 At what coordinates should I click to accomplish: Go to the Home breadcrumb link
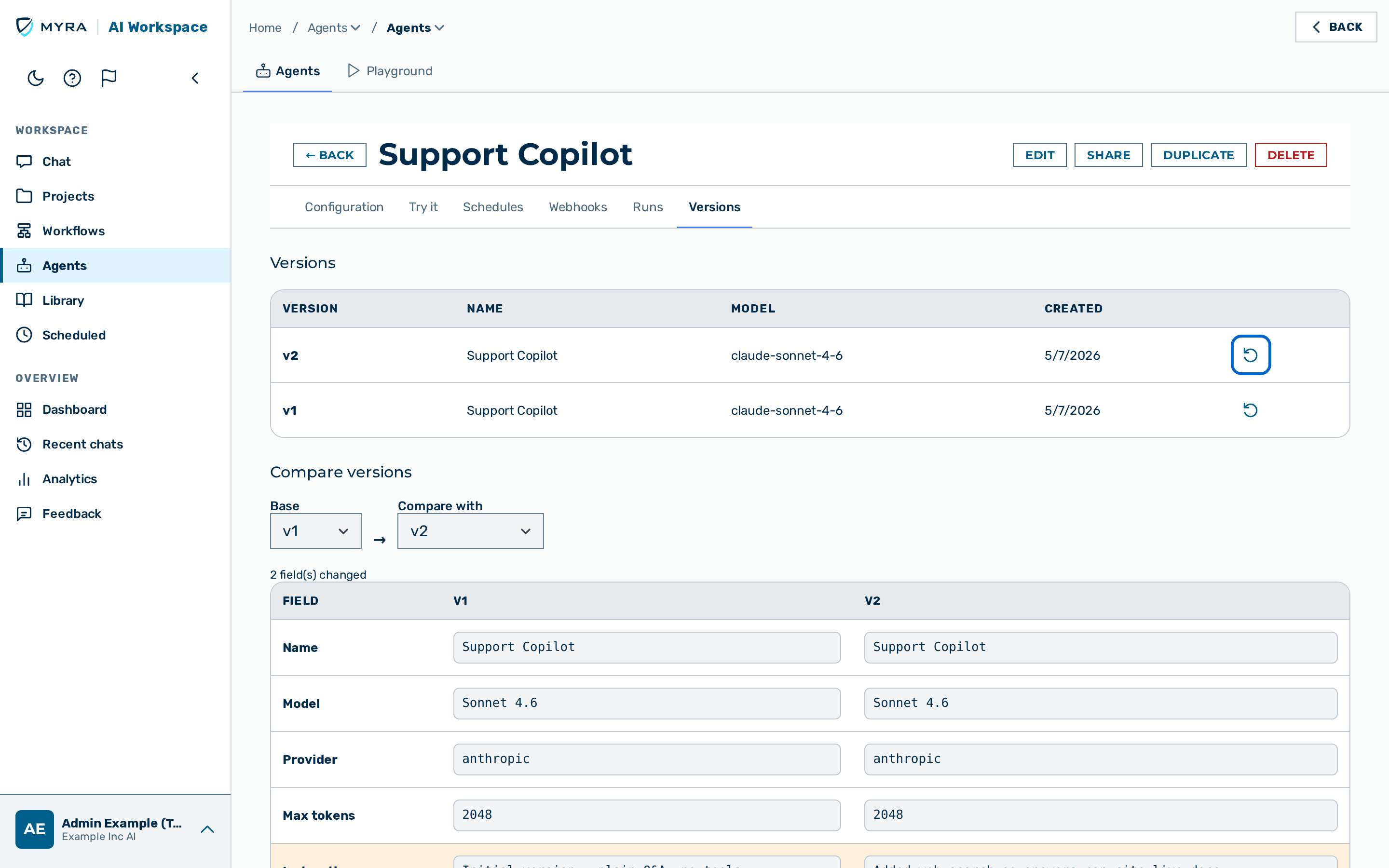tap(265, 27)
